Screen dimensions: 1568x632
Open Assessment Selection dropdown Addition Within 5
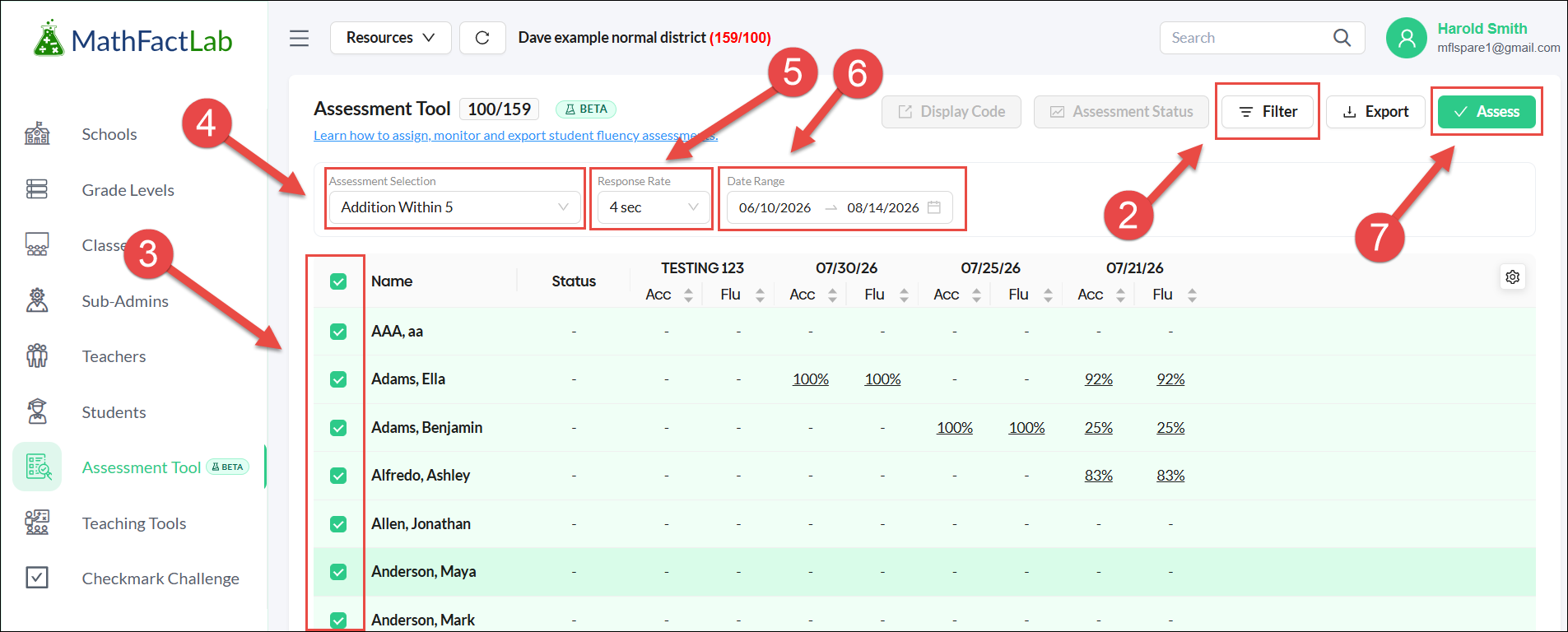tap(455, 207)
